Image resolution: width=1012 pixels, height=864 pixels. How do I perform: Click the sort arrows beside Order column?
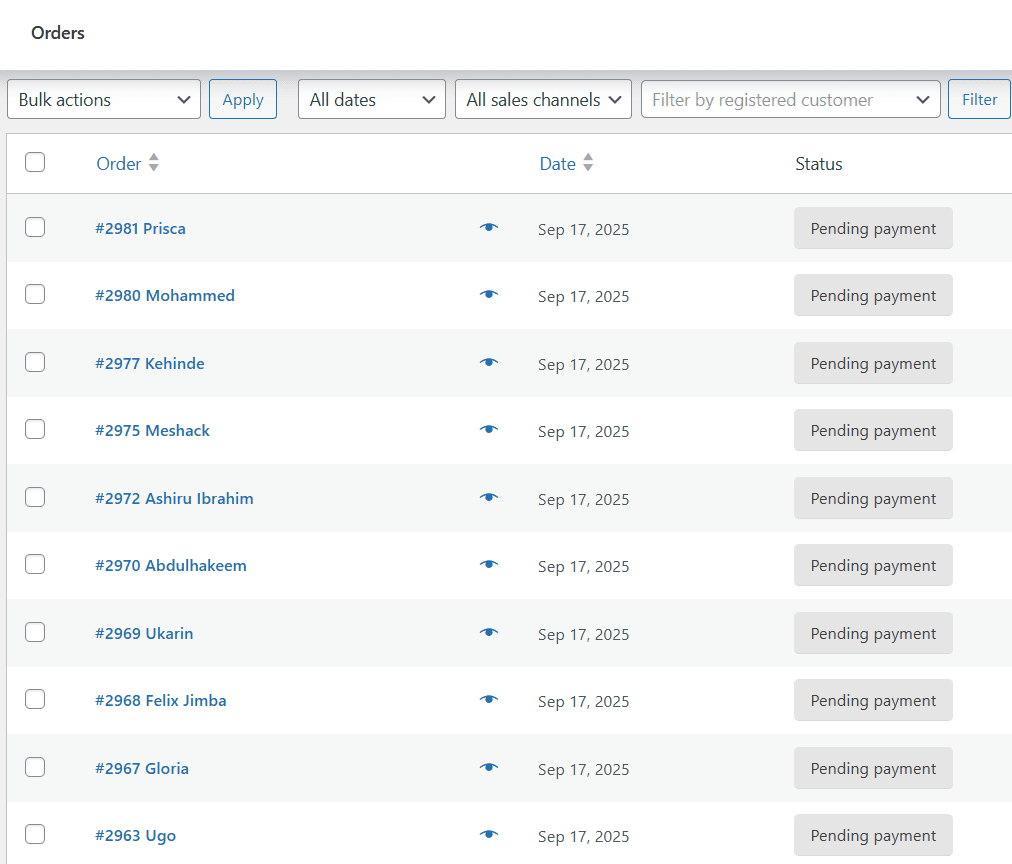coord(154,163)
